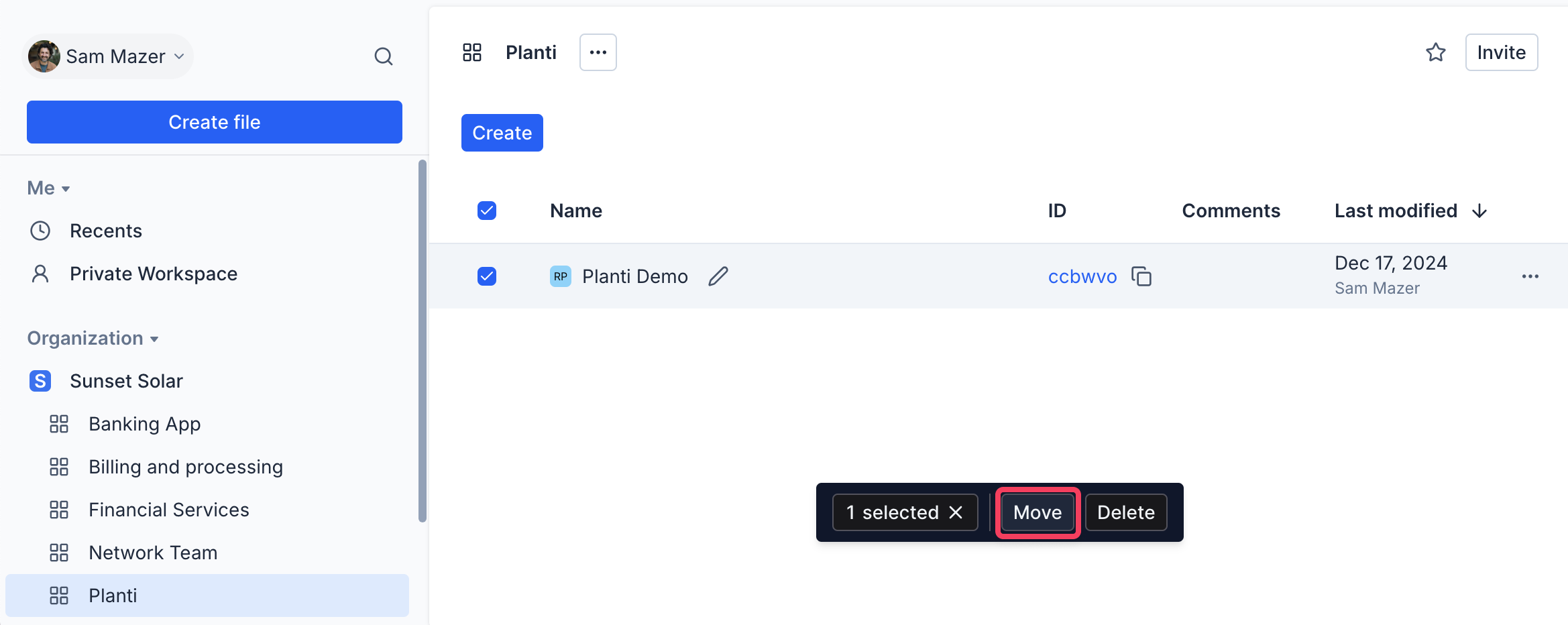Star the Planti project as favorite
Screen dimensions: 1568x625
(1435, 52)
